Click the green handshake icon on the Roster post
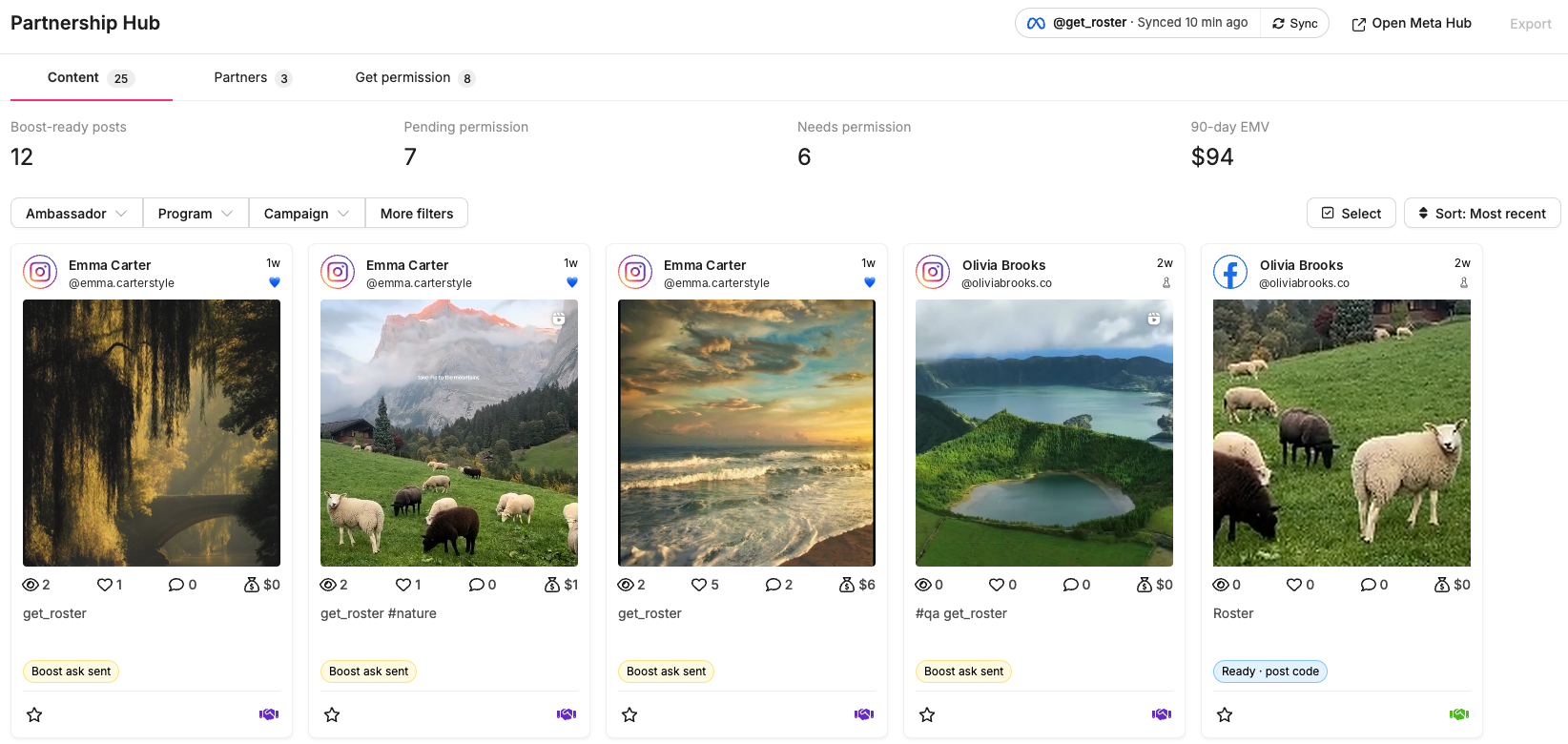The height and width of the screenshot is (744, 1568). coord(1459,714)
